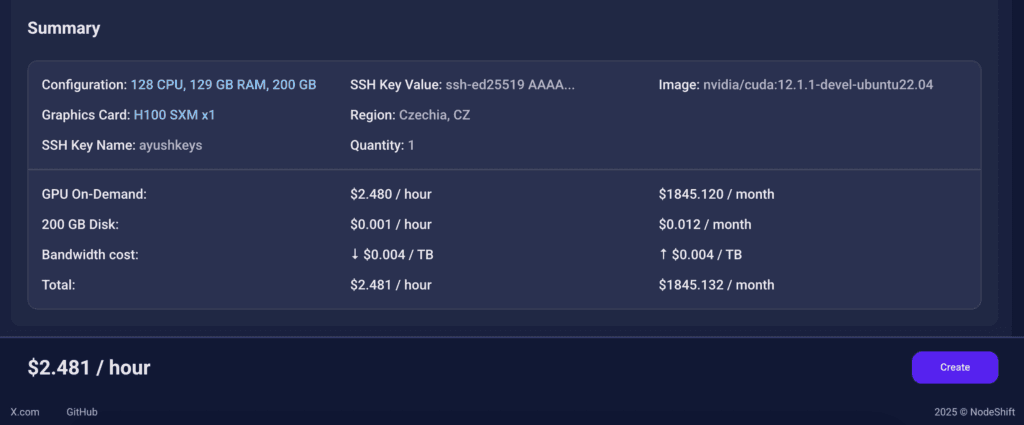Open the GitHub footer link
This screenshot has height=425, width=1024.
82,412
